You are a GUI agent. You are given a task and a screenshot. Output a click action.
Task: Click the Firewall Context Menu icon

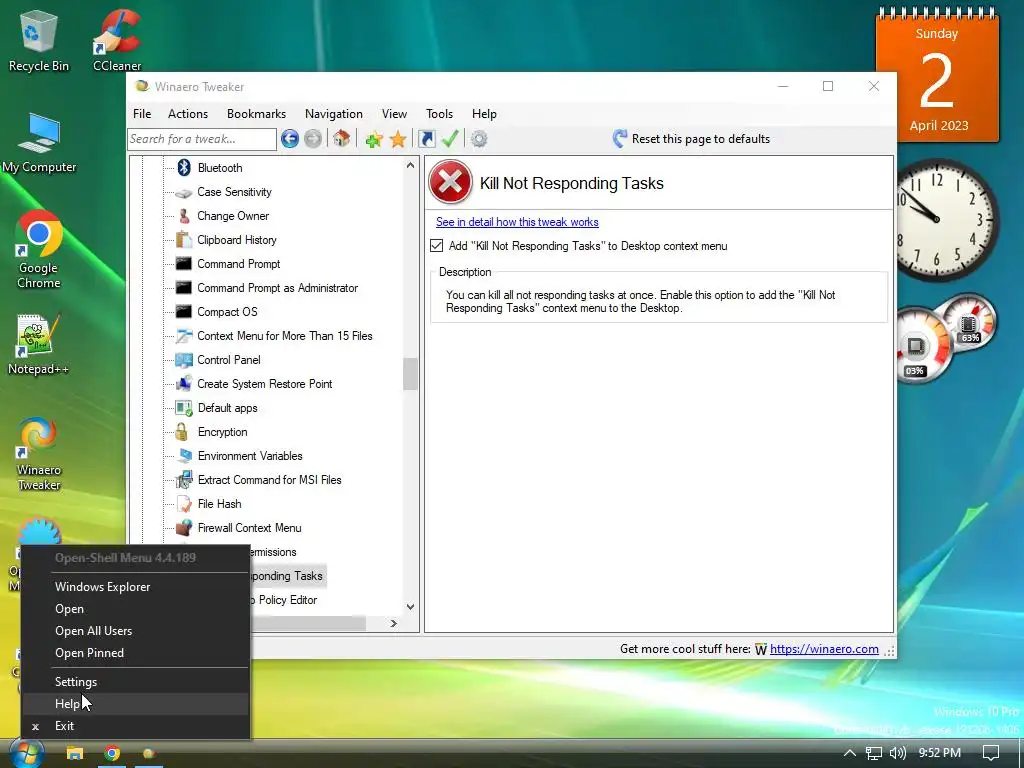184,528
